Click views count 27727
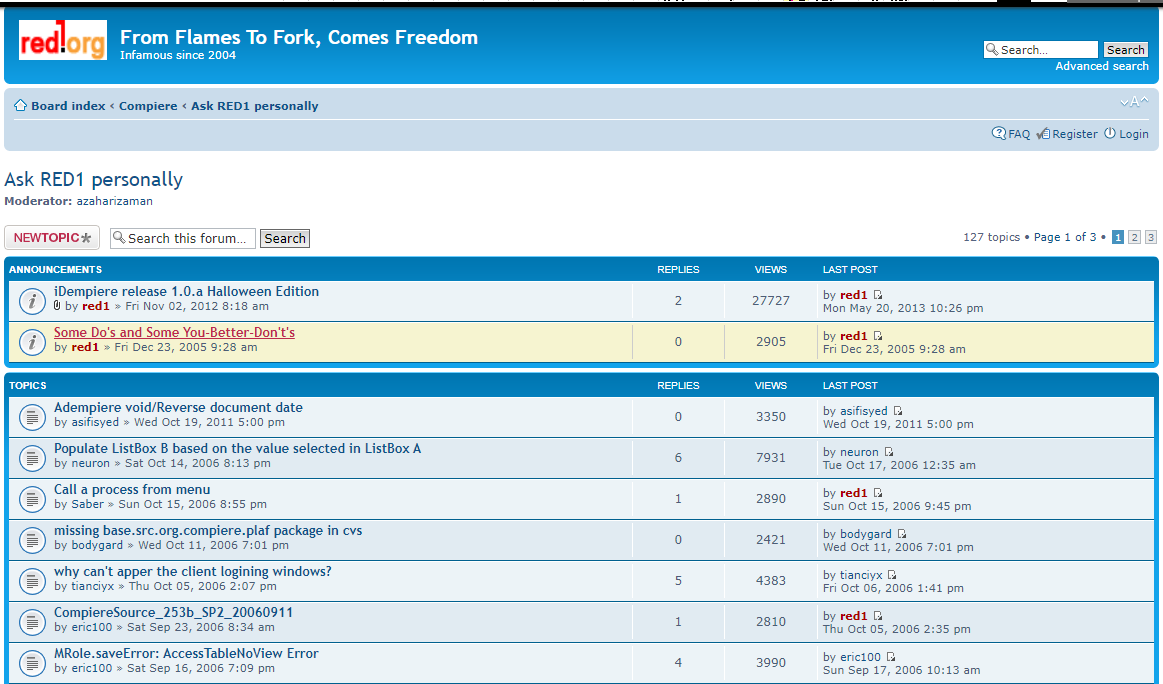The height and width of the screenshot is (684, 1163). tap(771, 300)
